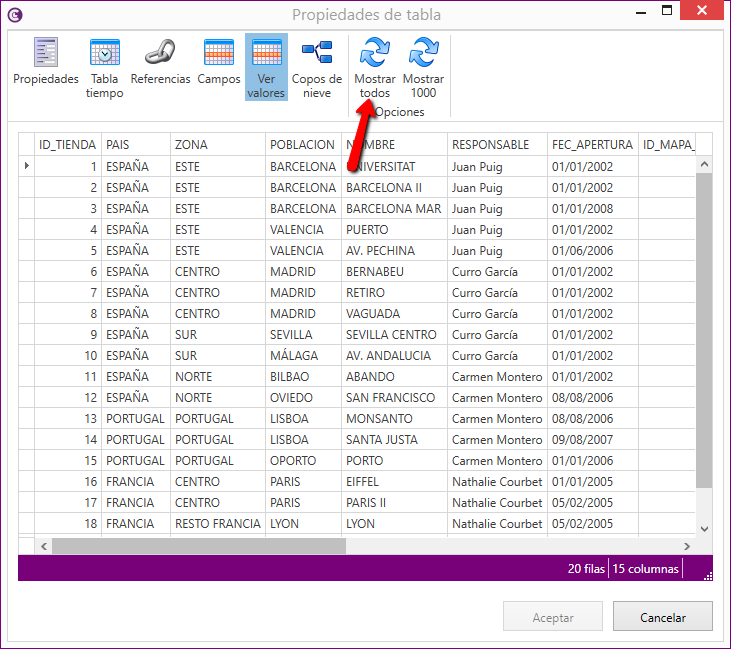This screenshot has height=649, width=731.
Task: Click the FEC_APERTURA column header
Action: 592,145
